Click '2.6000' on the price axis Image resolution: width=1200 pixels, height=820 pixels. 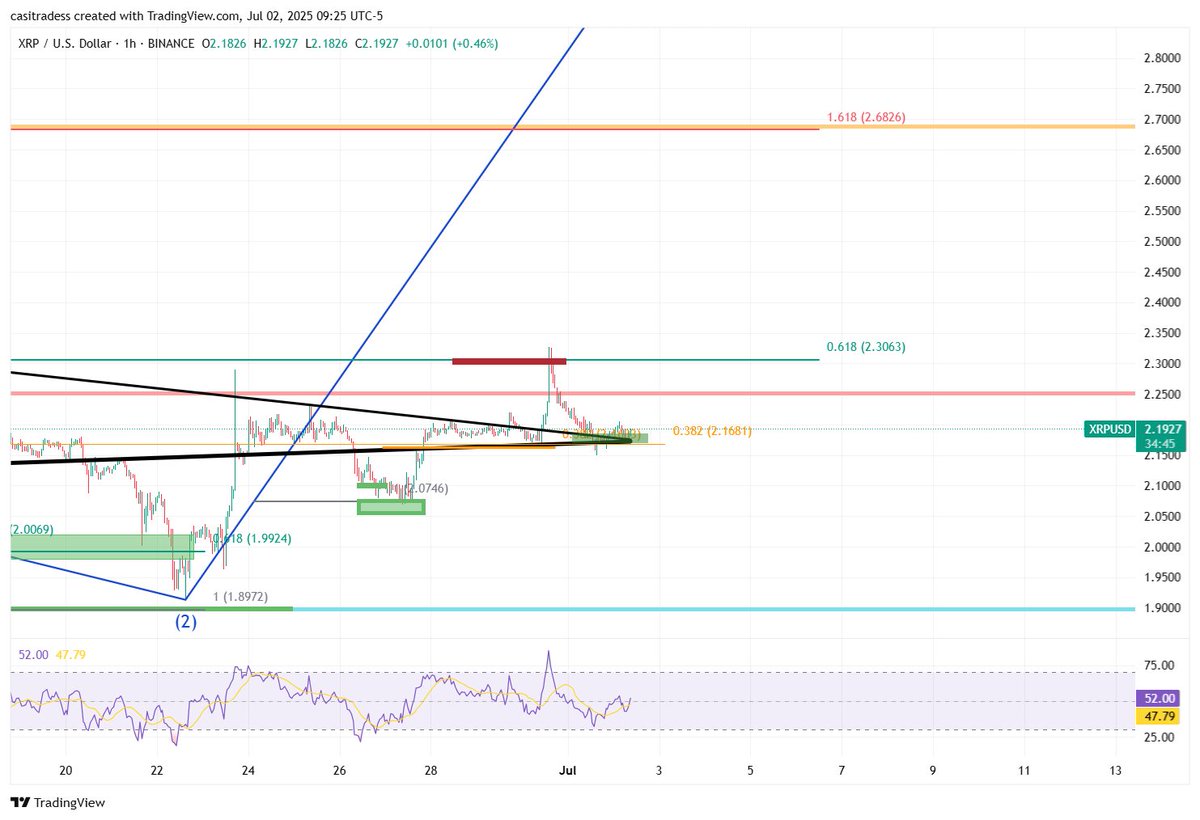coord(1161,181)
